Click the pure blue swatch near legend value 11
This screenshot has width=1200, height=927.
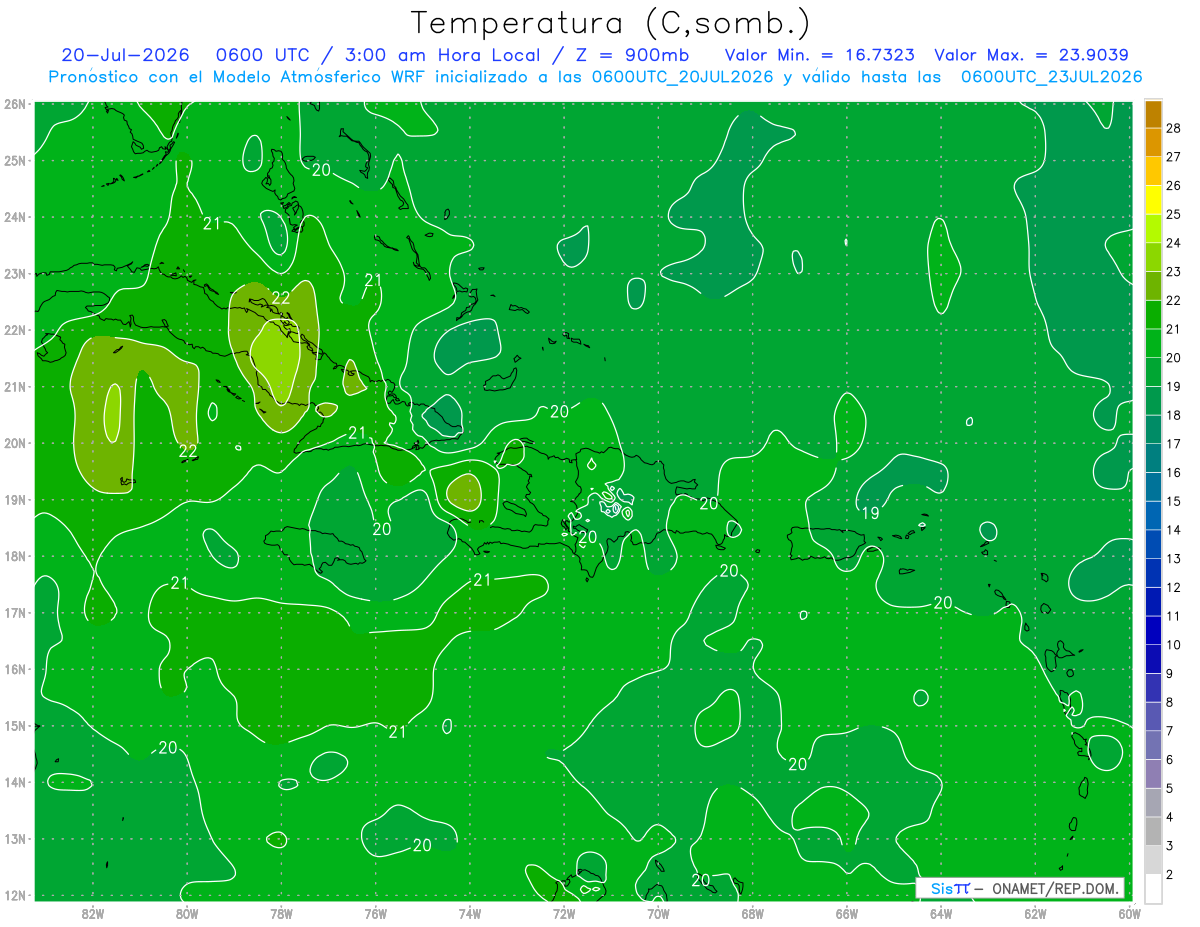click(x=1153, y=629)
